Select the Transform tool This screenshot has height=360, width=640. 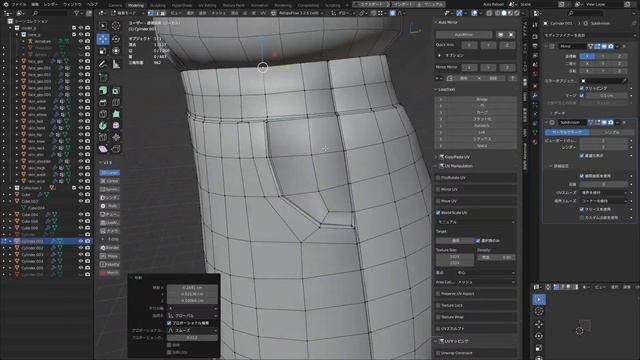tap(116, 51)
